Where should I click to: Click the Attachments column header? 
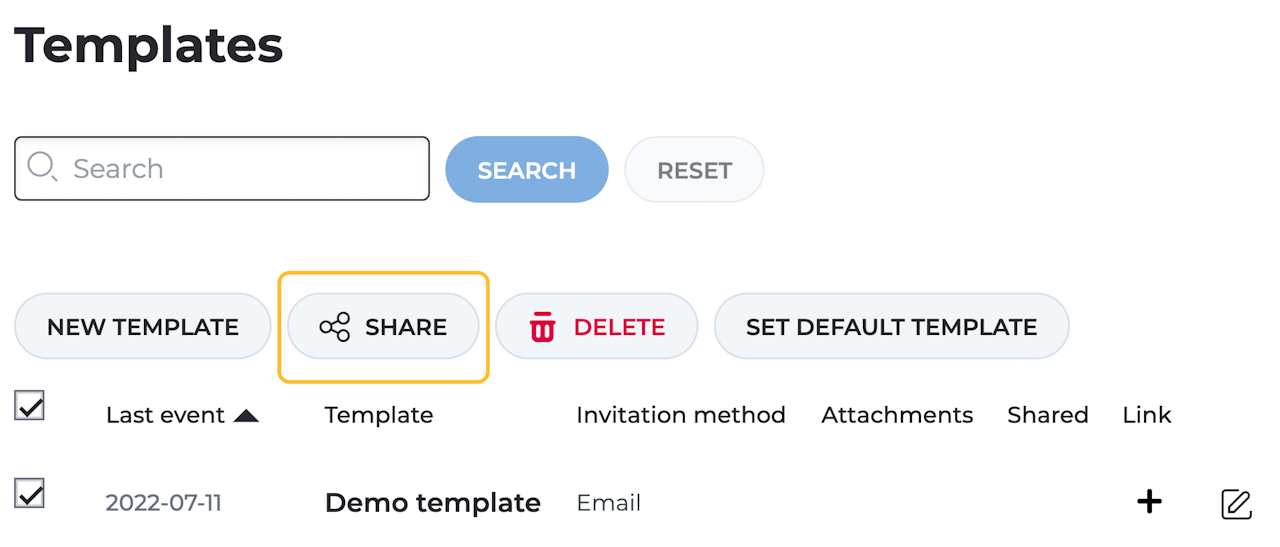(x=897, y=415)
